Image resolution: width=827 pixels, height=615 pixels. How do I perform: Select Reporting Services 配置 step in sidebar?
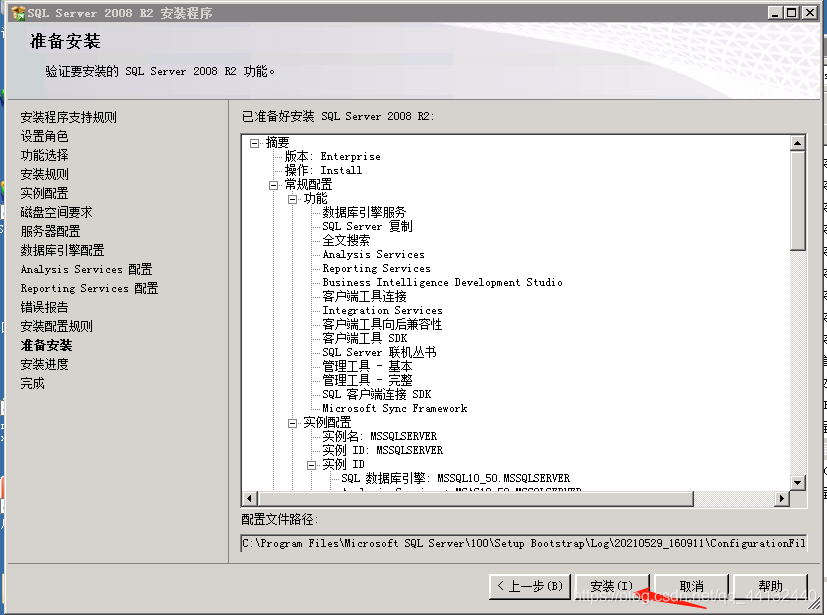(89, 288)
